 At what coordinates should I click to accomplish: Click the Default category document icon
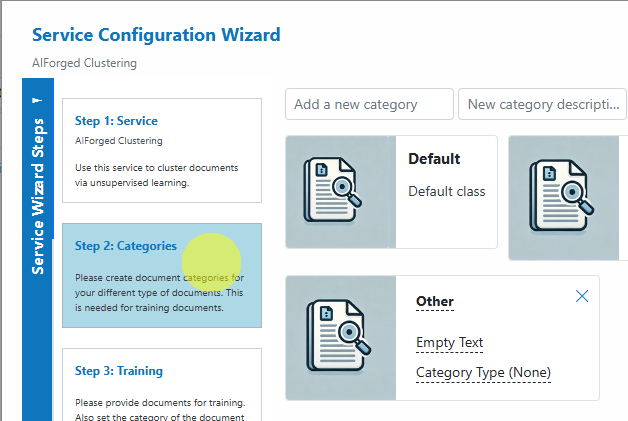[x=332, y=191]
